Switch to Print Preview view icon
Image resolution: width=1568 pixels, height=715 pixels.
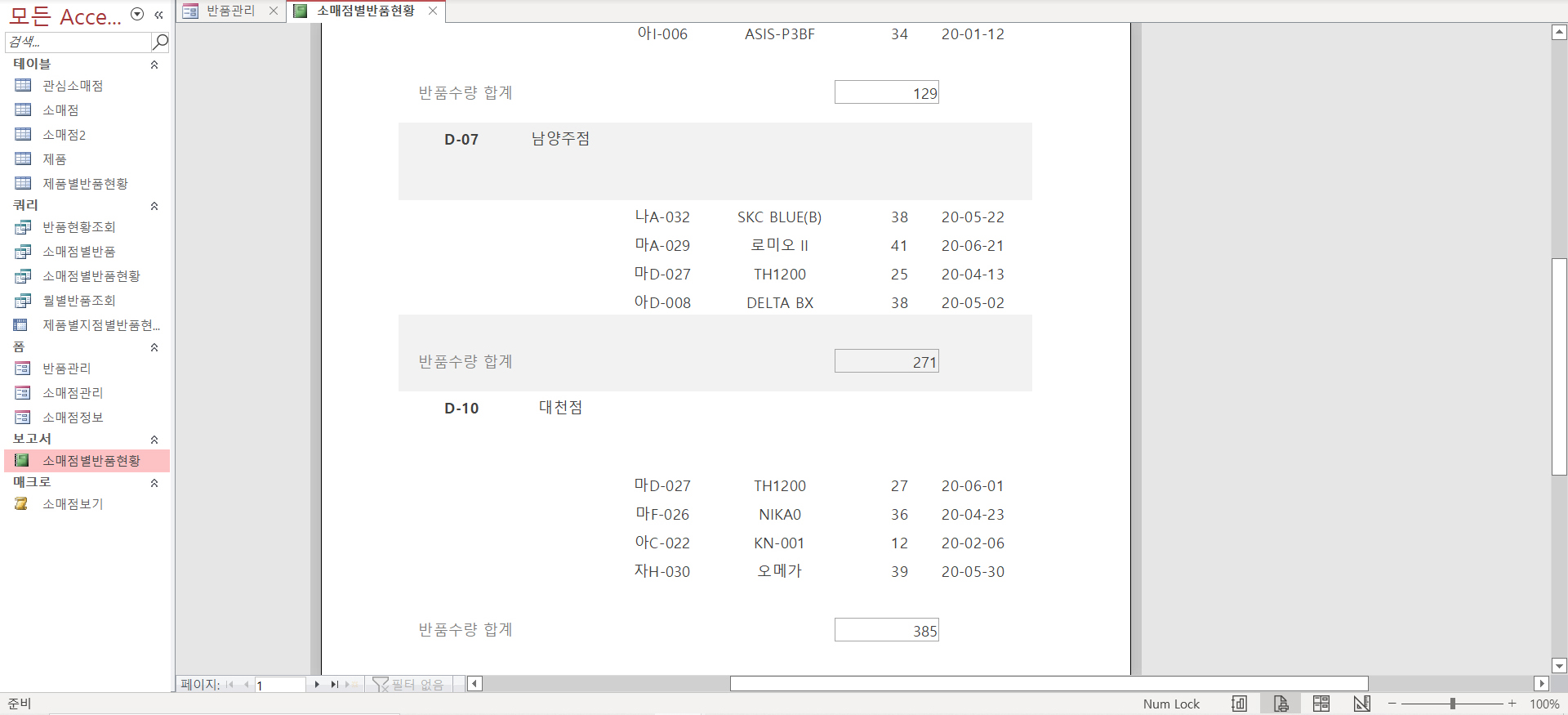pos(1281,704)
